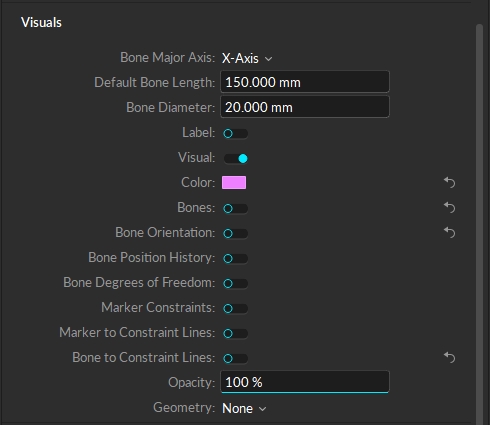Turn off the Visual toggle
Viewport: 490px width, 425px height.
pos(235,158)
